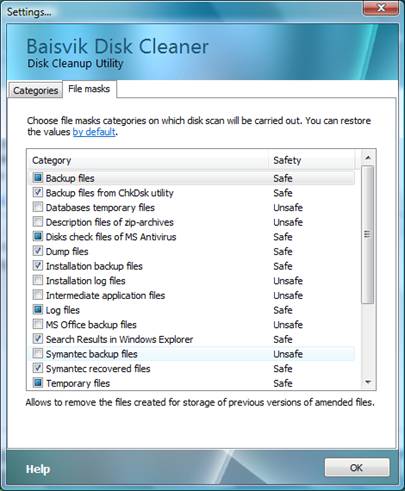Click 'Safe' value for Dump files row
405x491 pixels.
click(x=283, y=251)
